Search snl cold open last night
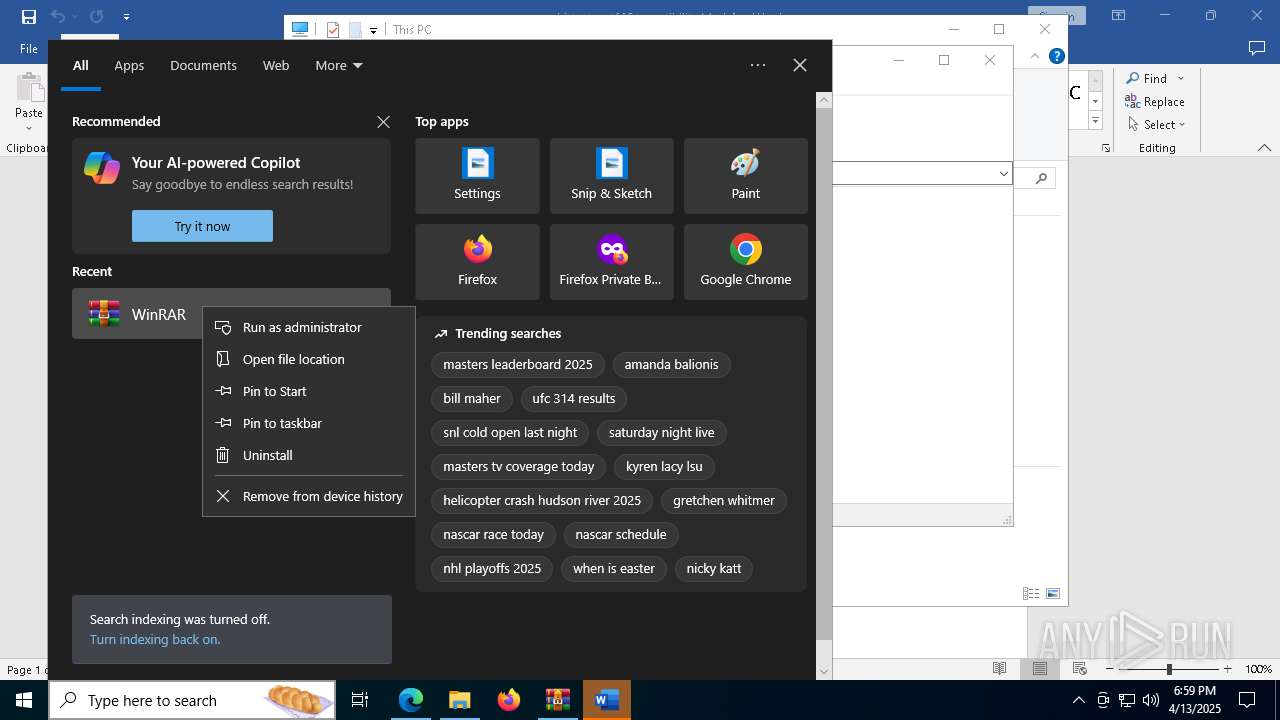 [x=510, y=433]
